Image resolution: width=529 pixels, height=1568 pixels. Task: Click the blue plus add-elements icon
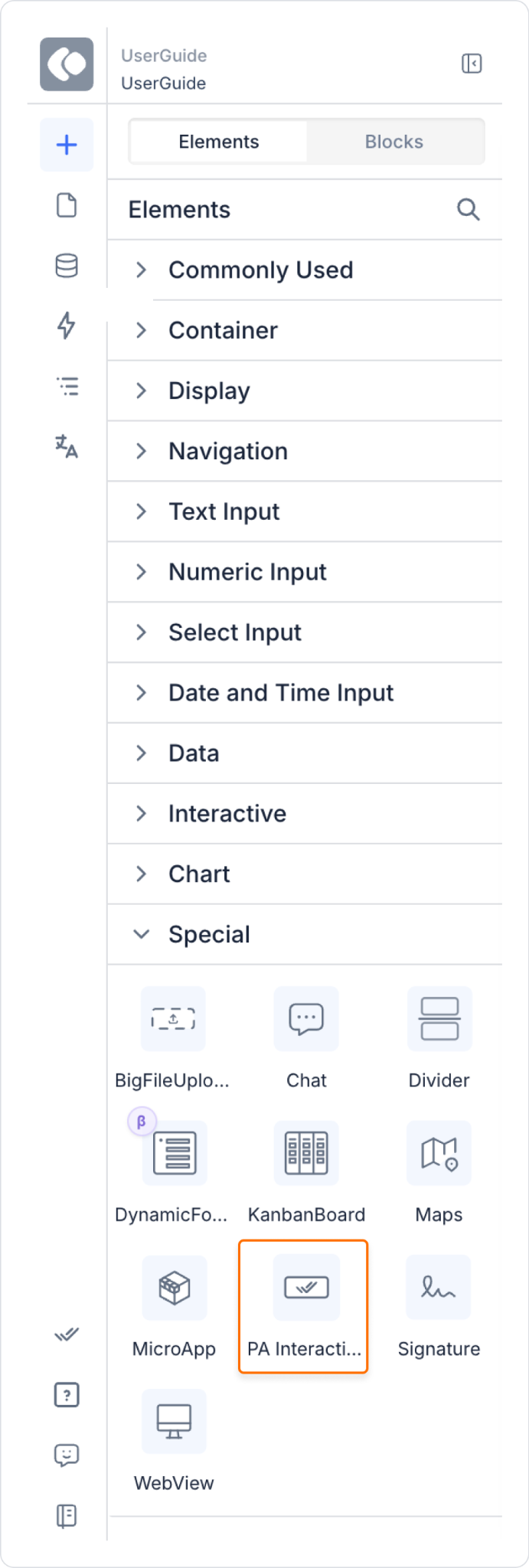point(67,145)
